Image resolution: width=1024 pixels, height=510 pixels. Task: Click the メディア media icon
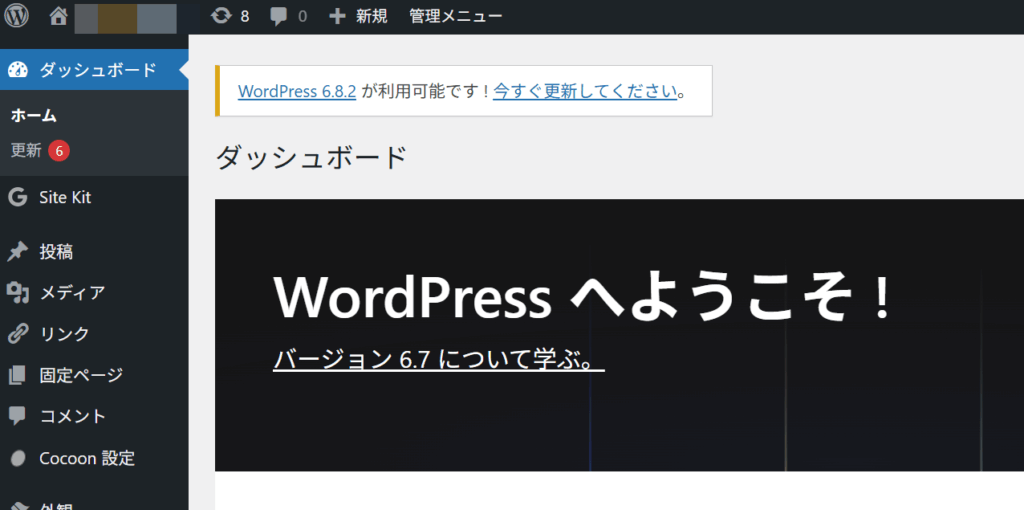17,293
